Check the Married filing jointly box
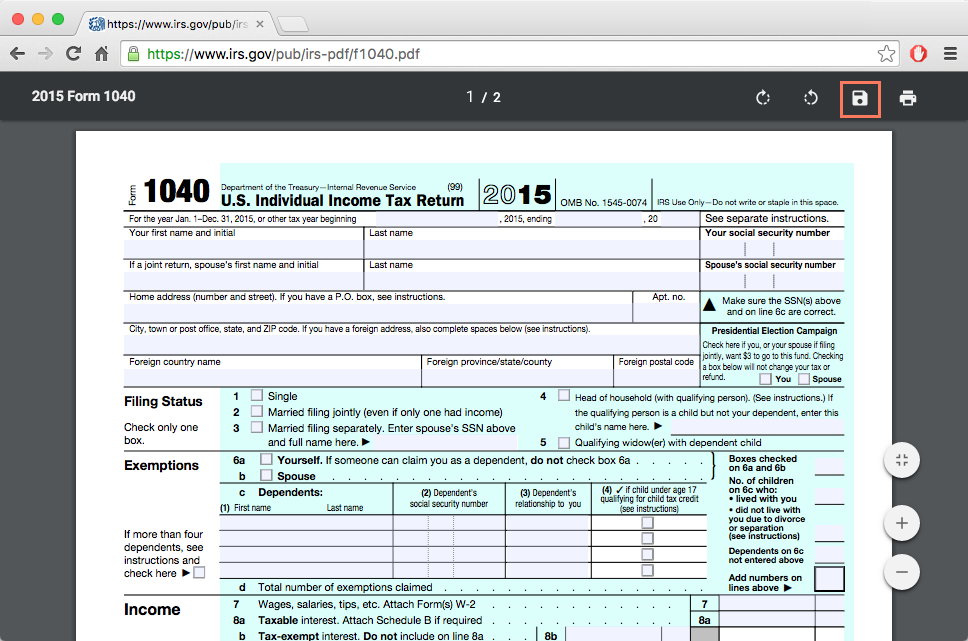This screenshot has height=641, width=968. (257, 411)
